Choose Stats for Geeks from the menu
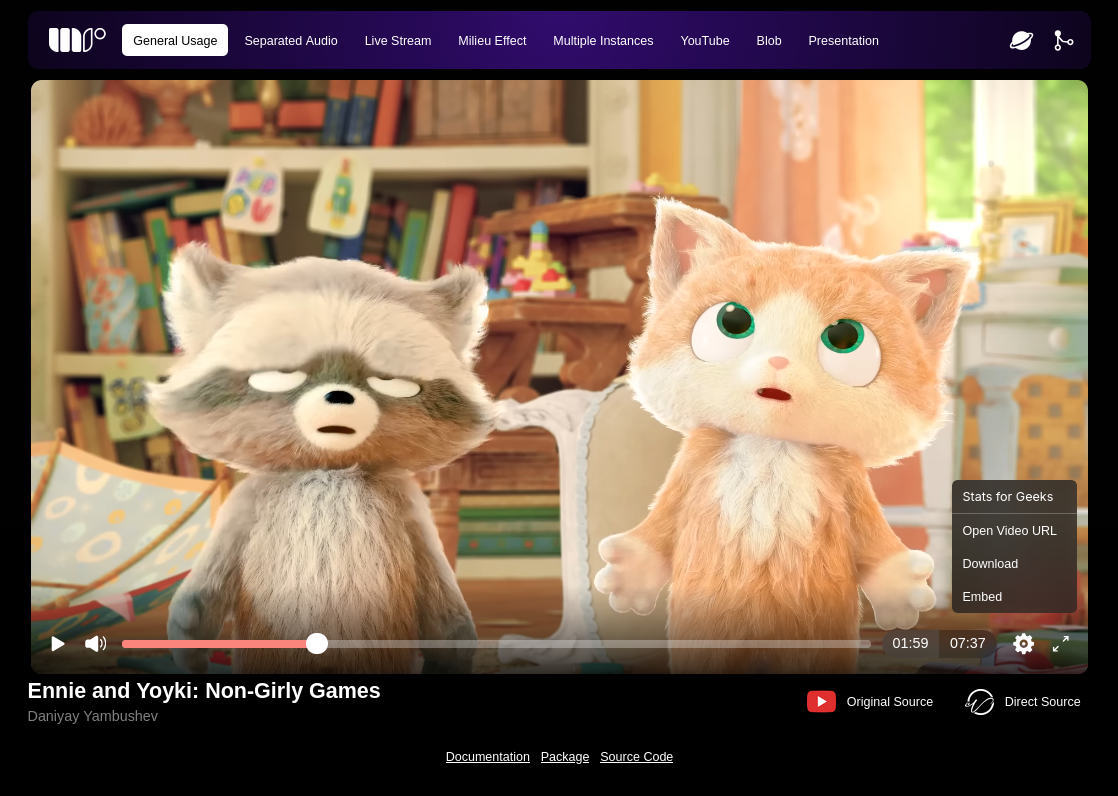The height and width of the screenshot is (796, 1118). tap(1008, 497)
